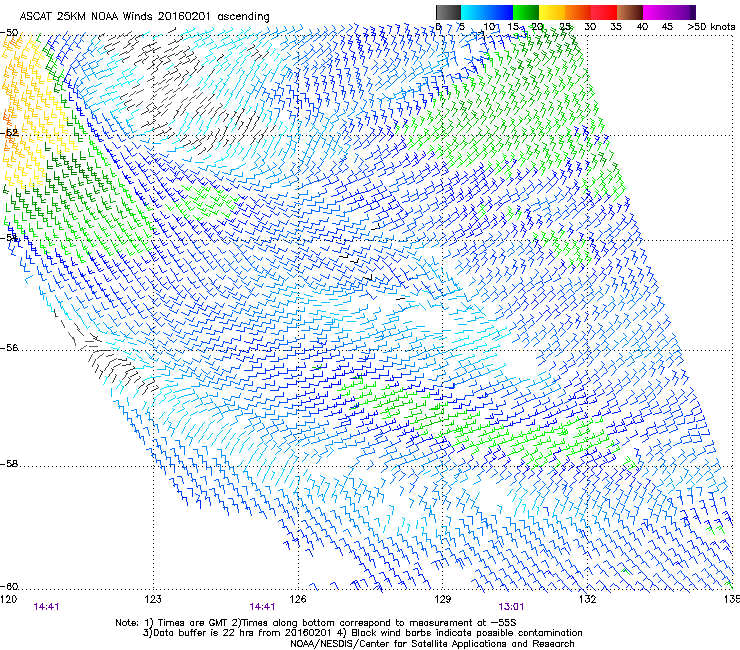The height and width of the screenshot is (650, 740).
Task: Click the cyan 5 knots legend color
Action: [474, 12]
